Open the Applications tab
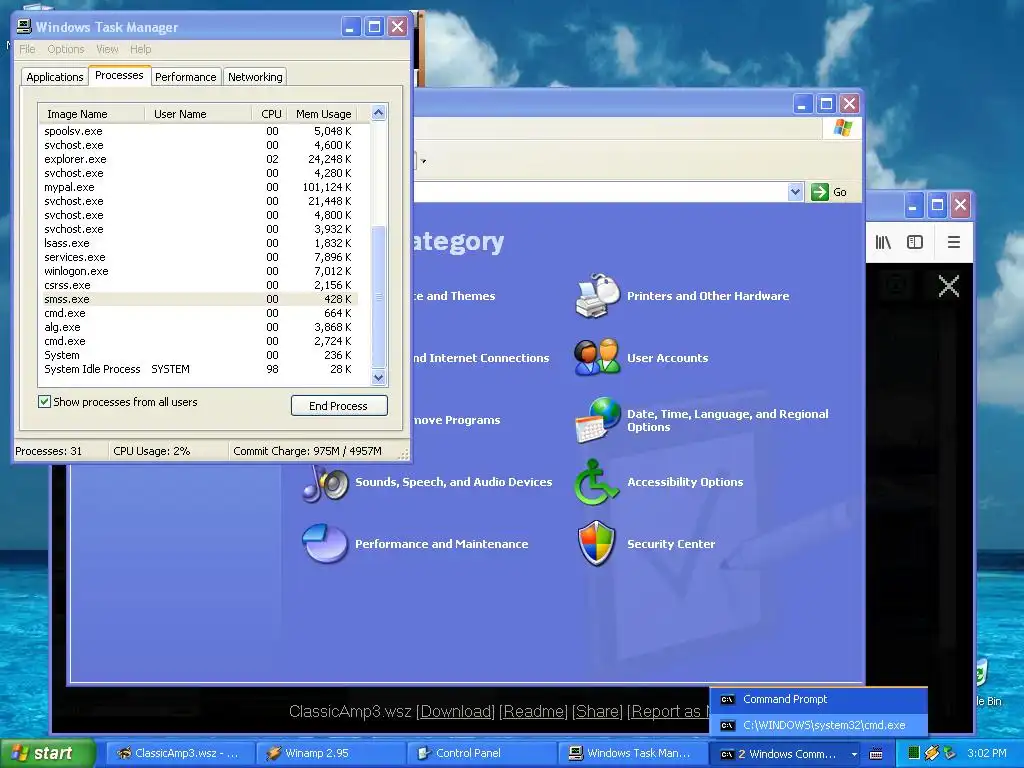The image size is (1024, 768). point(55,77)
